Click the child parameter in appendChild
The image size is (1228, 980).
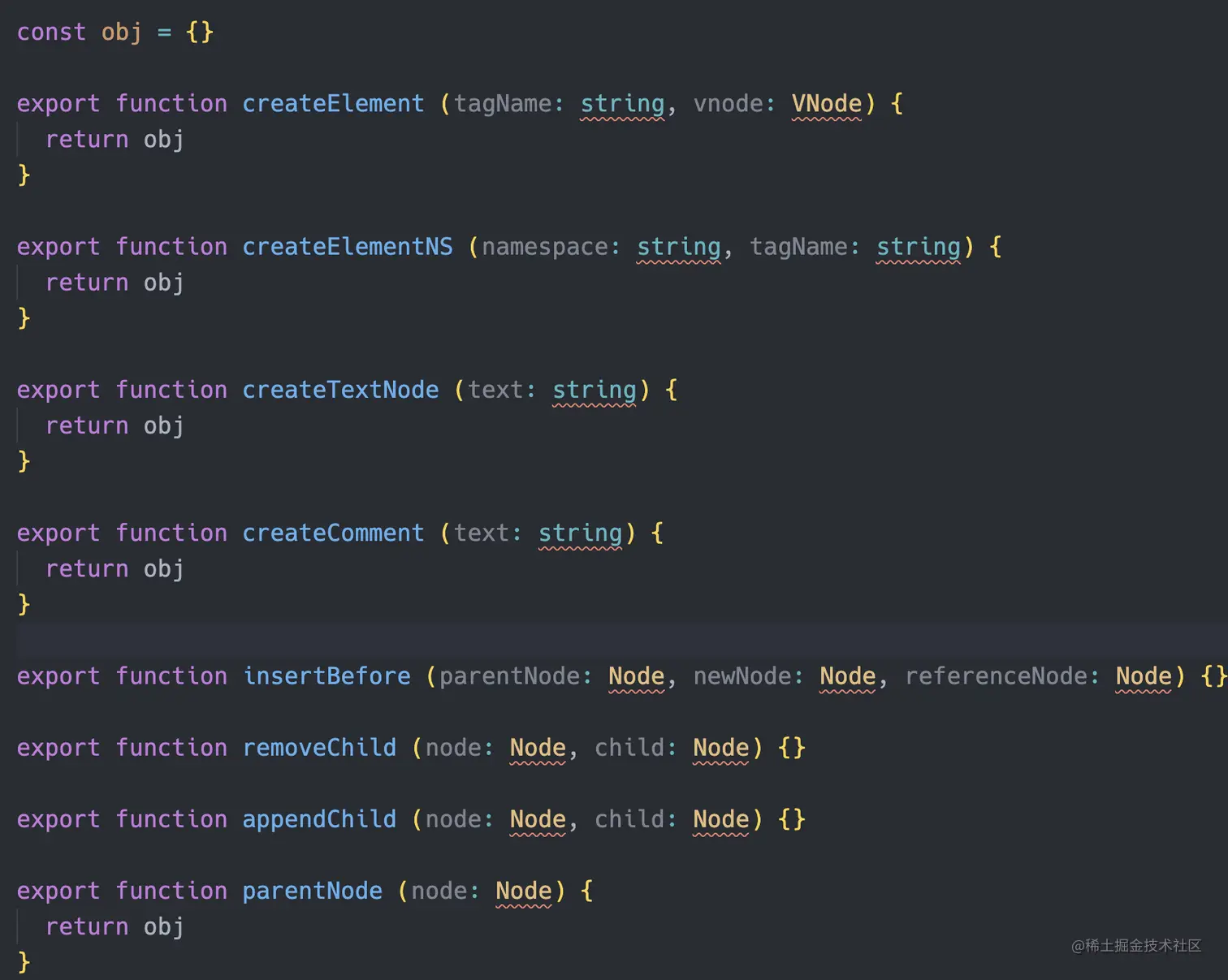pyautogui.click(x=629, y=819)
